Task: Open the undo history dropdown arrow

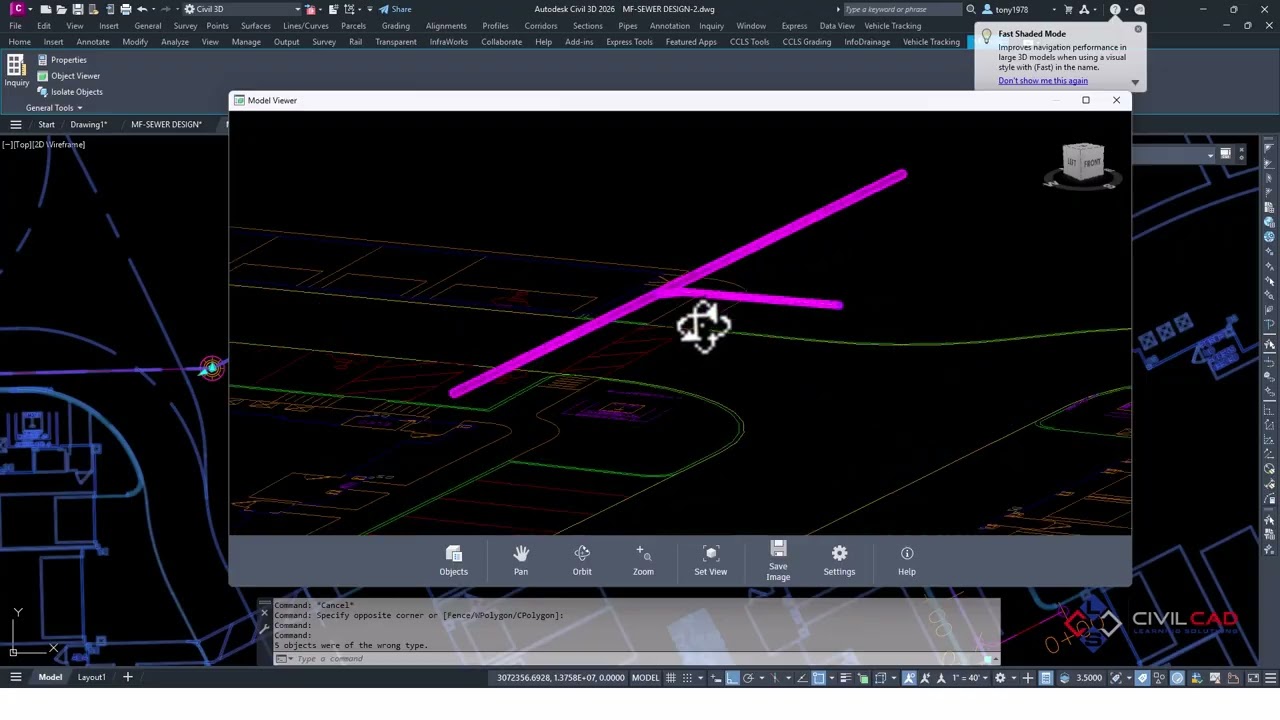Action: tap(154, 9)
